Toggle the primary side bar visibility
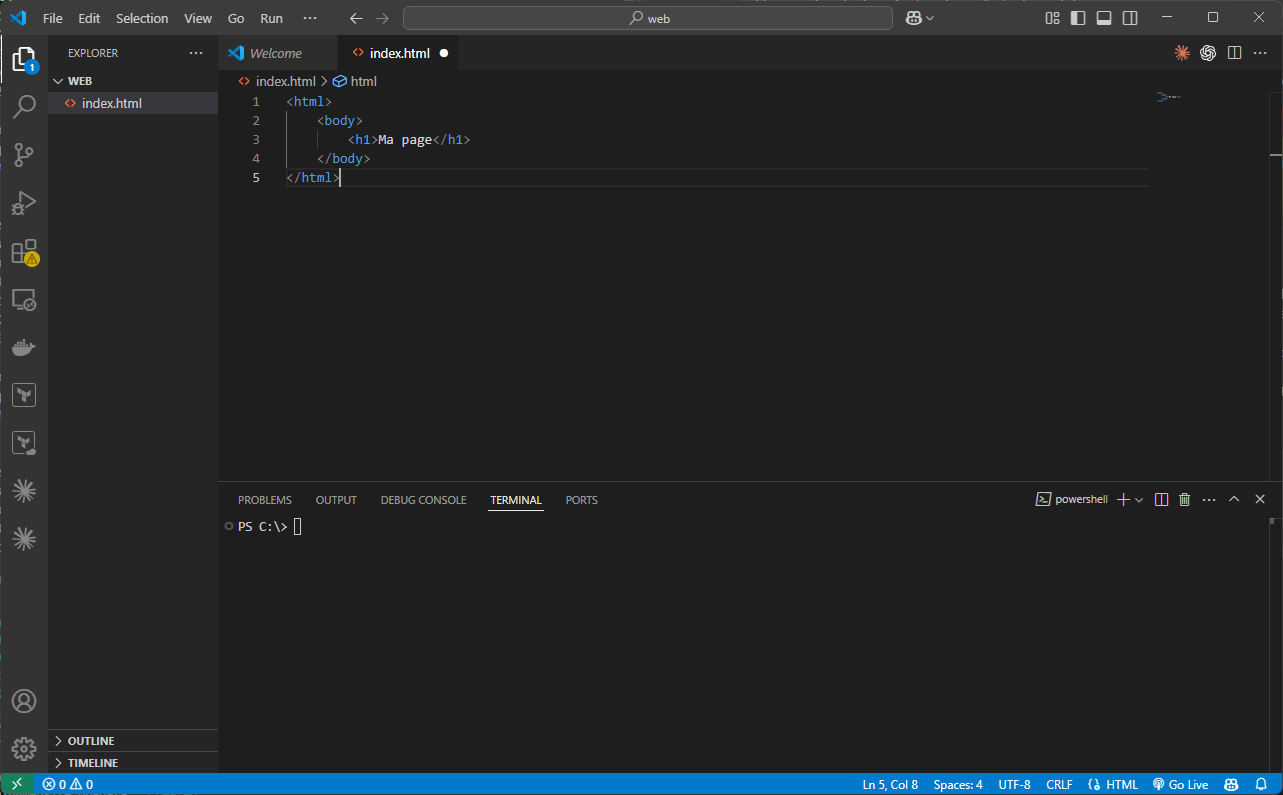Image resolution: width=1283 pixels, height=795 pixels. point(1078,18)
